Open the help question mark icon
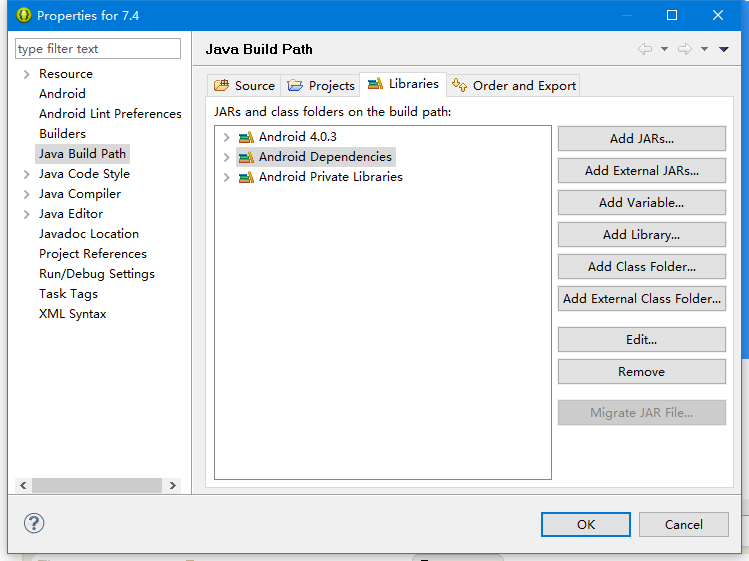Viewport: 749px width, 561px height. coord(34,523)
